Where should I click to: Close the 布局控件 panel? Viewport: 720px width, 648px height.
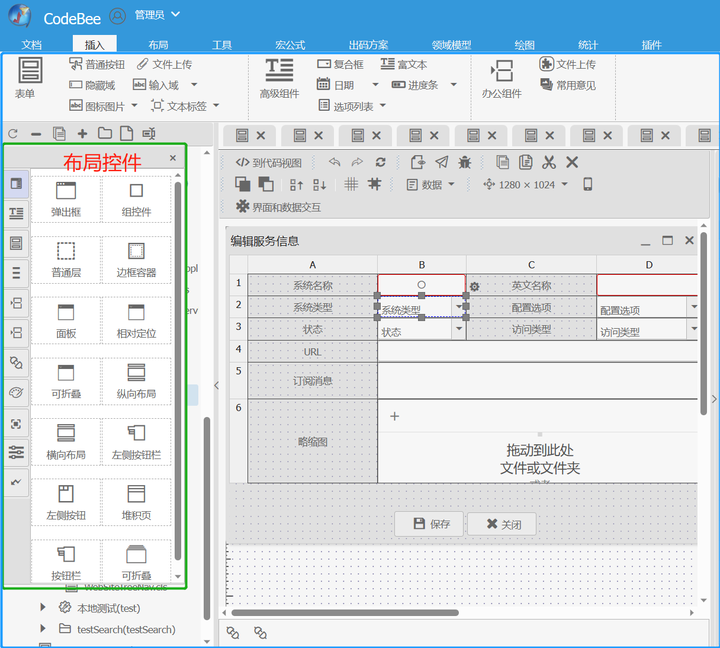coord(173,158)
